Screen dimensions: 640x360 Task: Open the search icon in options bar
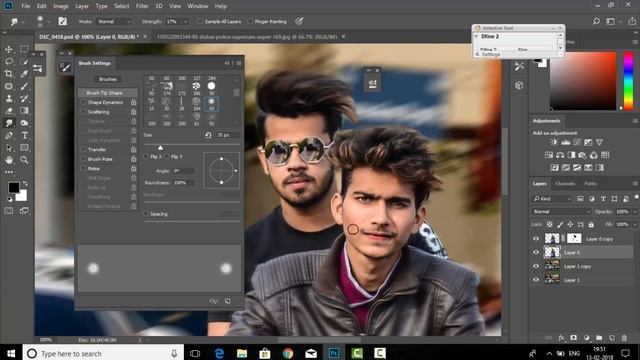[596, 21]
